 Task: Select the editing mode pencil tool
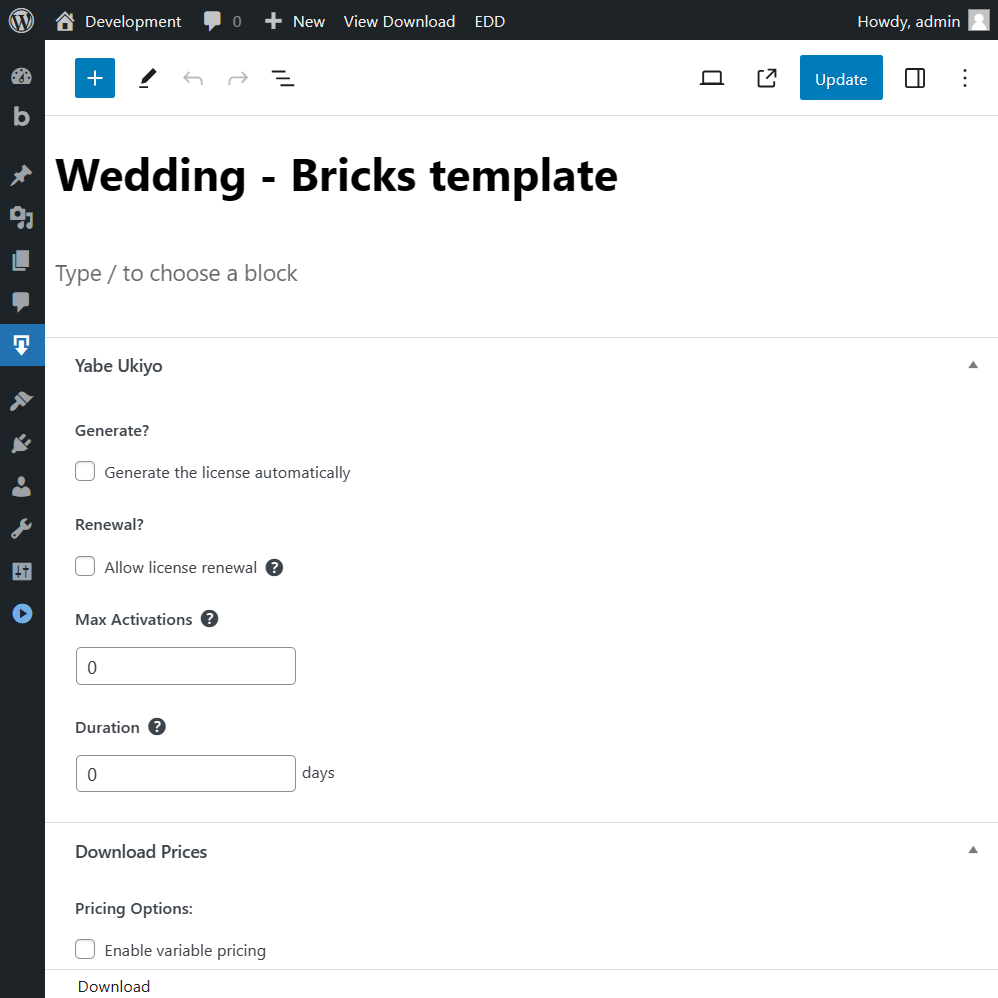147,77
